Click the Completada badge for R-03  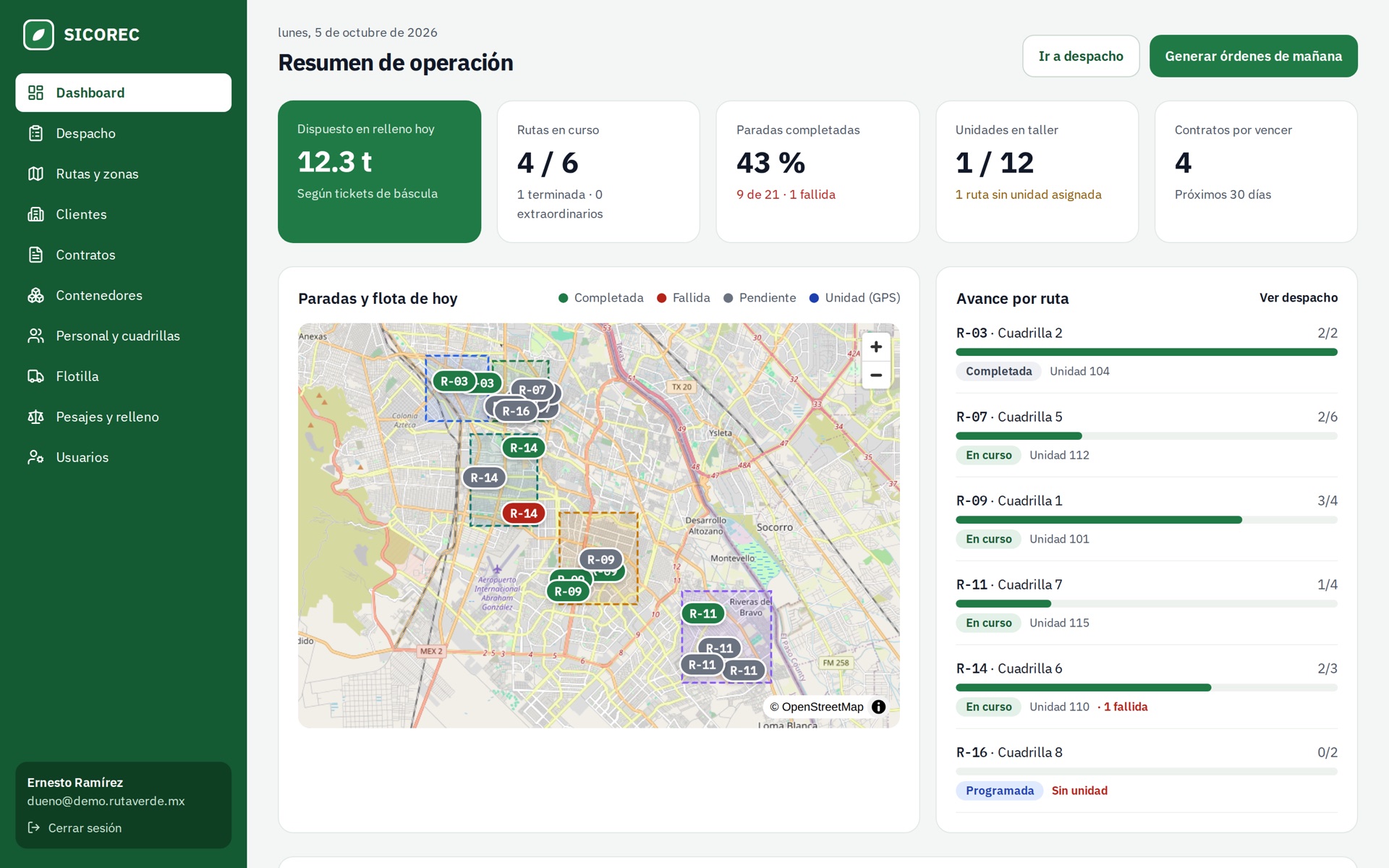tap(998, 371)
